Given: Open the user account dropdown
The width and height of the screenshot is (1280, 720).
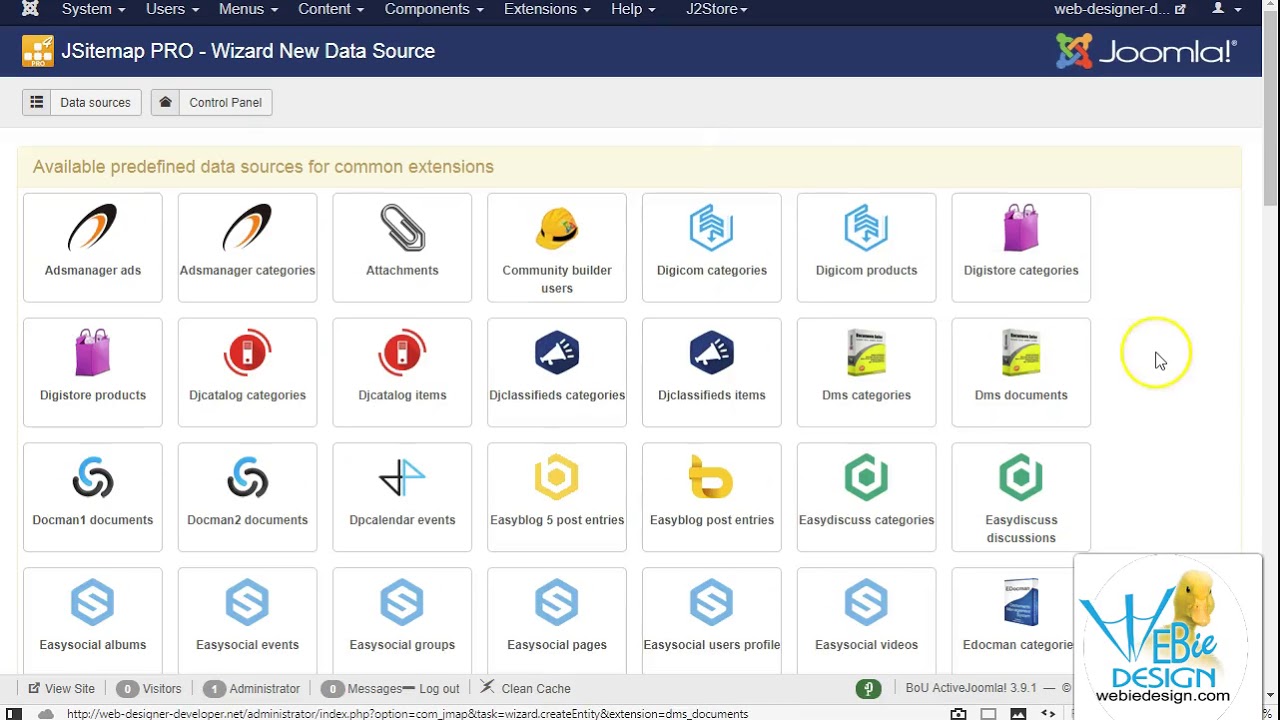Looking at the screenshot, I should [1226, 9].
